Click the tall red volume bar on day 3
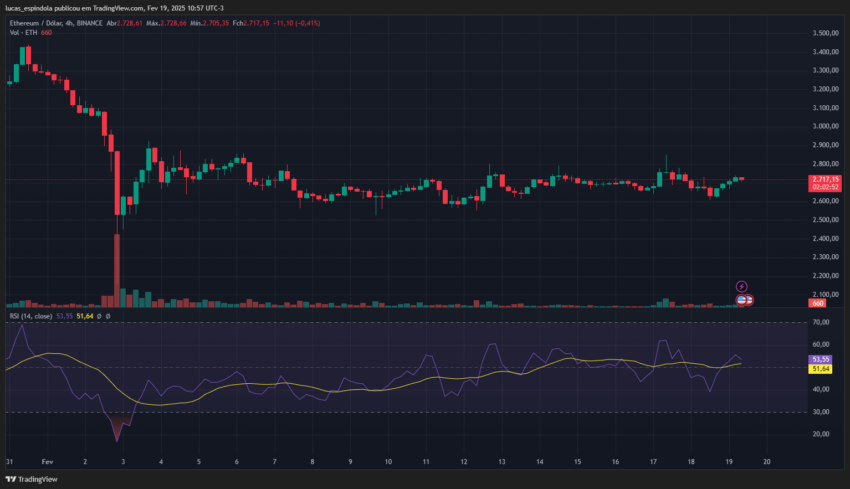Viewport: 850px width, 489px height. click(117, 271)
